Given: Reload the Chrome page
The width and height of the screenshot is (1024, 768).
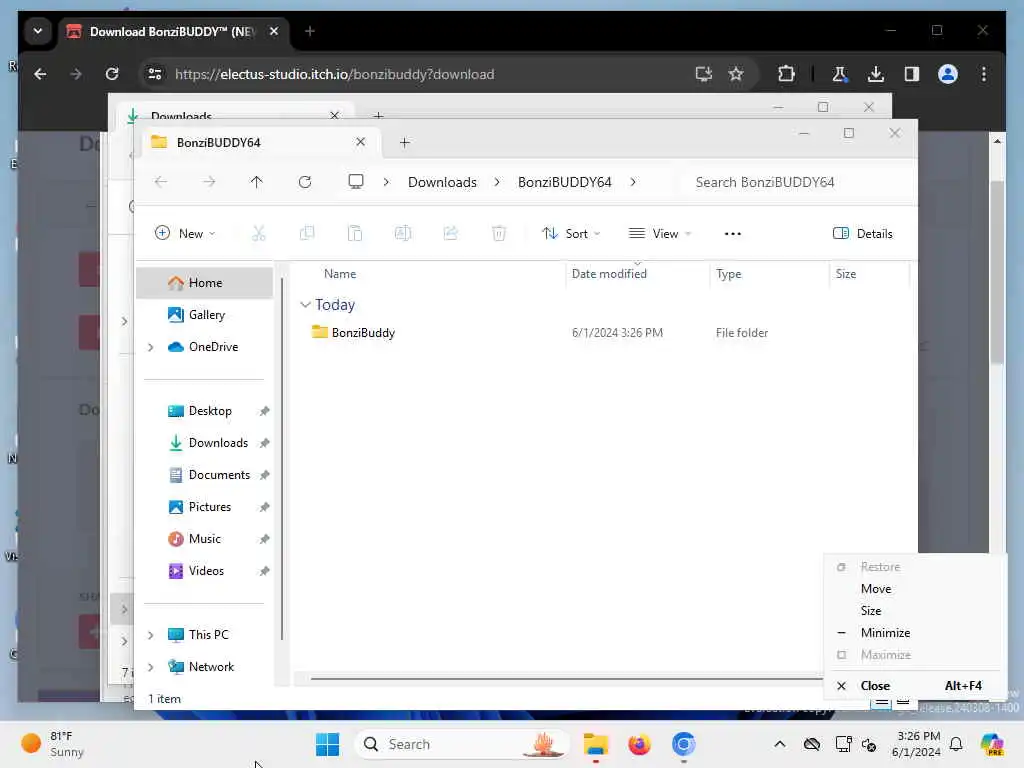Looking at the screenshot, I should click(x=112, y=74).
